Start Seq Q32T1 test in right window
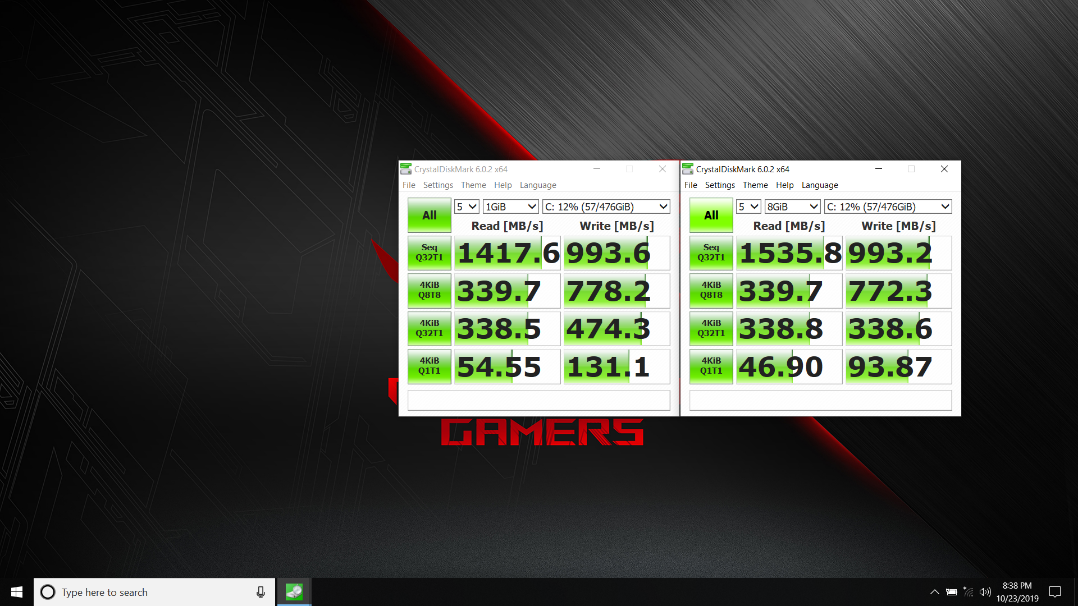 (x=711, y=252)
